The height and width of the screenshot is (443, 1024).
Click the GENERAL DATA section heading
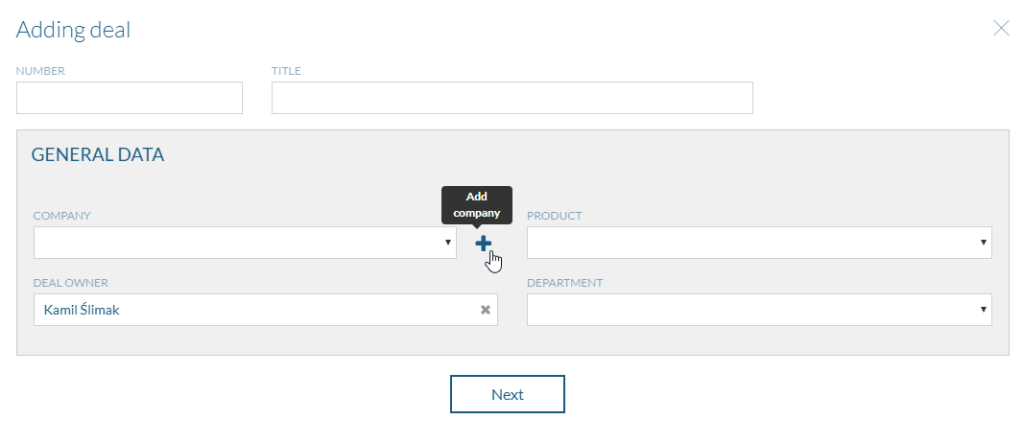click(x=98, y=155)
